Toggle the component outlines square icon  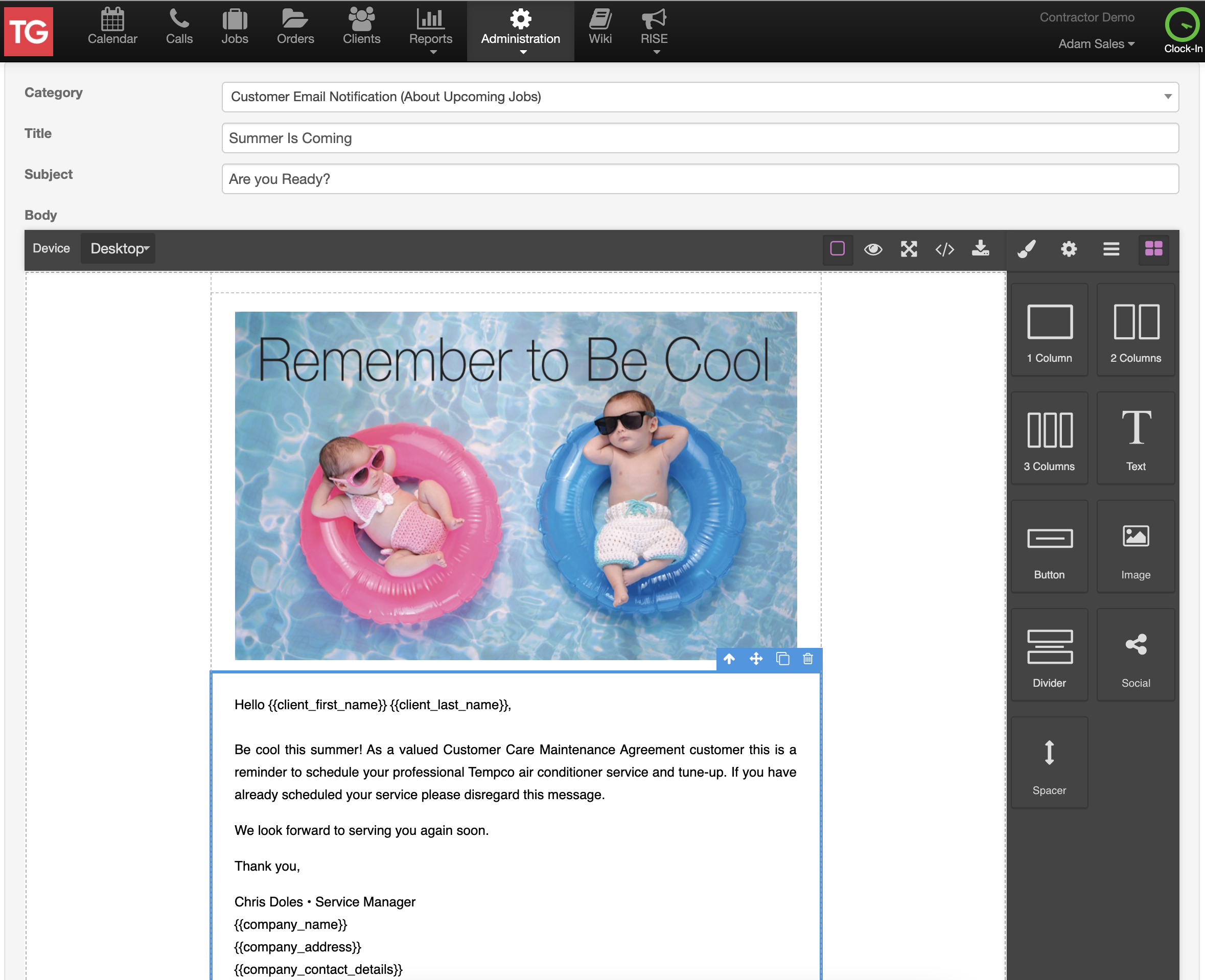pyautogui.click(x=837, y=249)
